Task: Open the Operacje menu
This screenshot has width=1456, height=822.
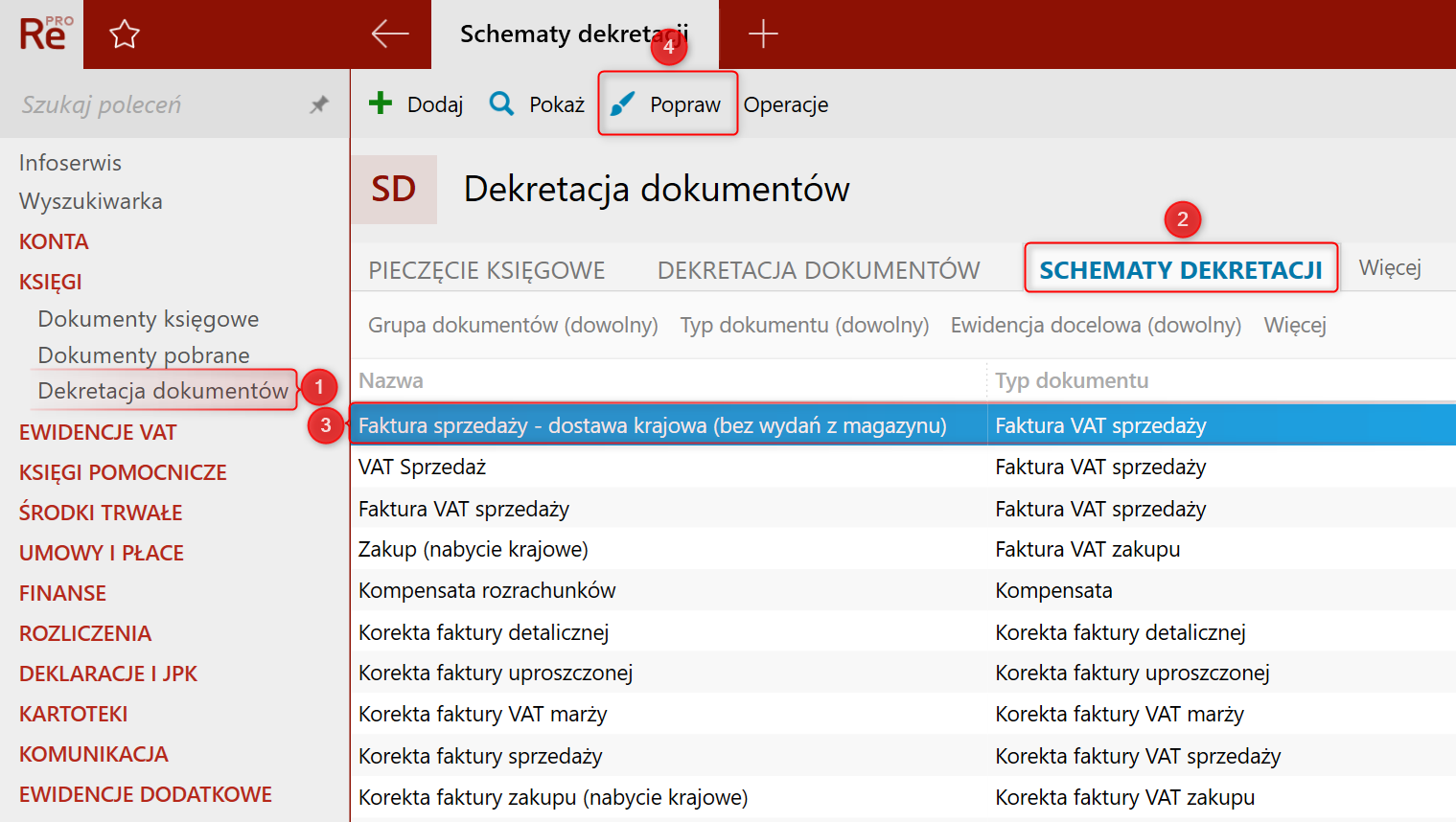Action: coord(786,104)
